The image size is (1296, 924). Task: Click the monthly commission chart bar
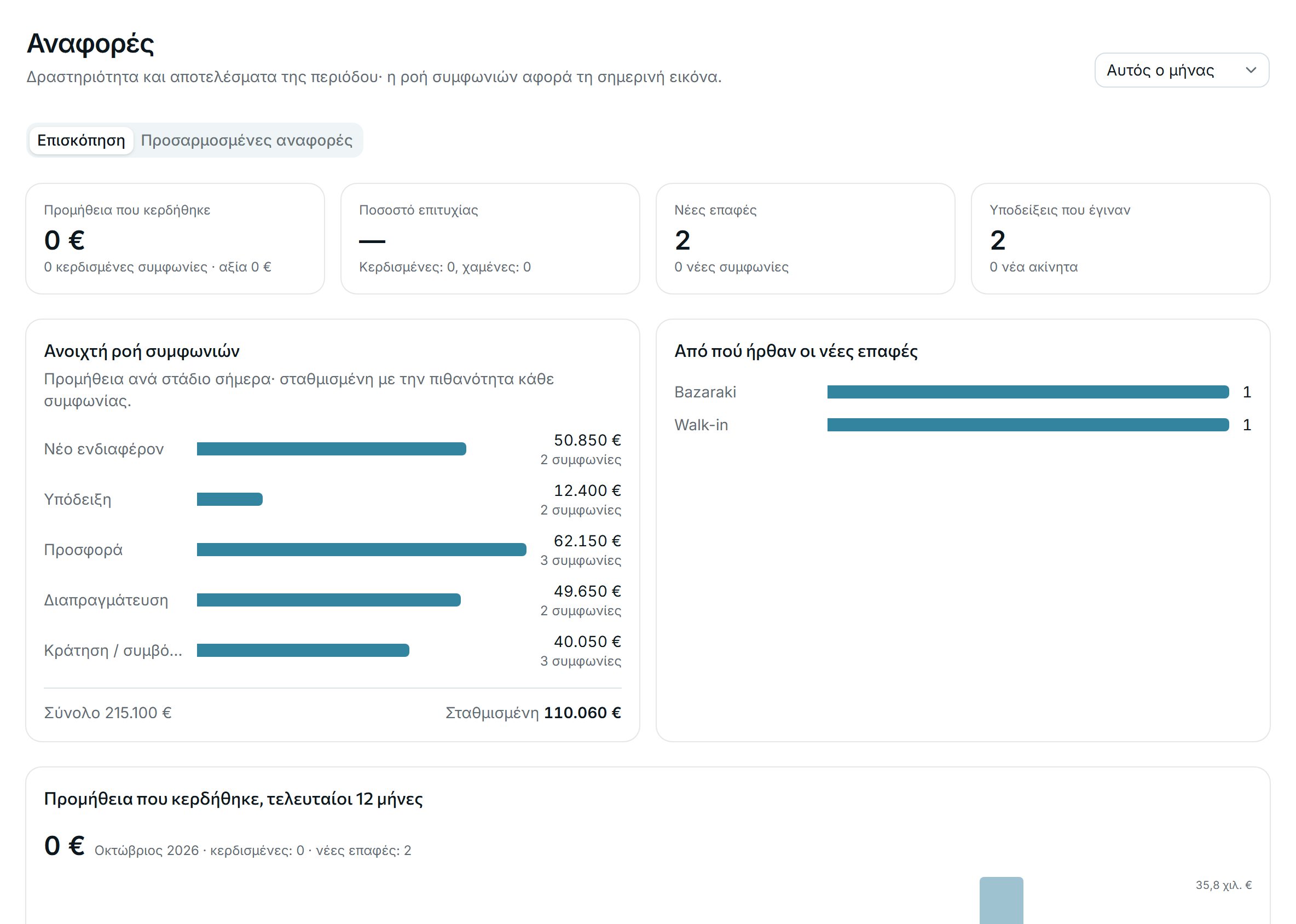coord(1002,900)
